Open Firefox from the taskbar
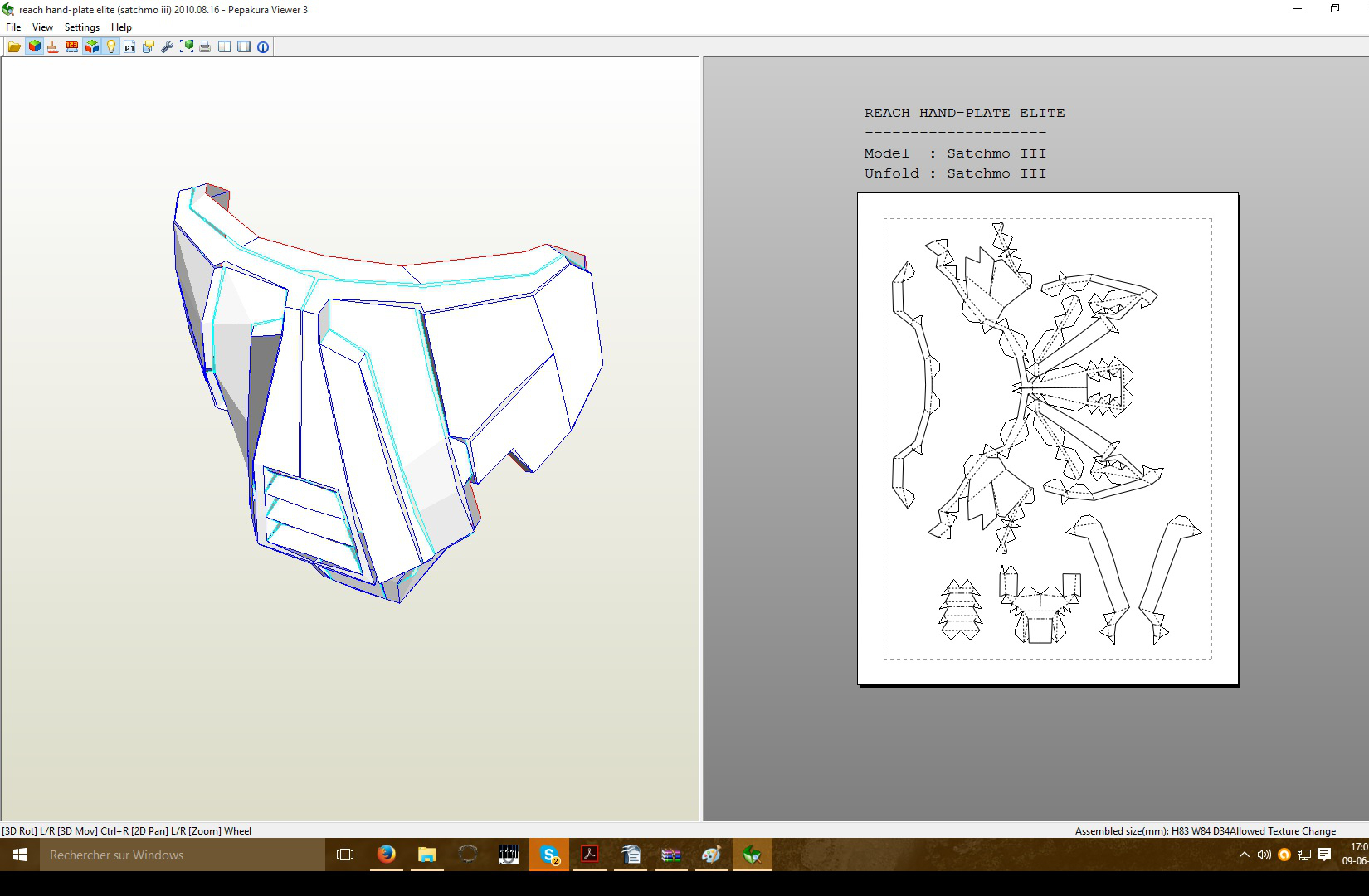1369x896 pixels. tap(386, 855)
